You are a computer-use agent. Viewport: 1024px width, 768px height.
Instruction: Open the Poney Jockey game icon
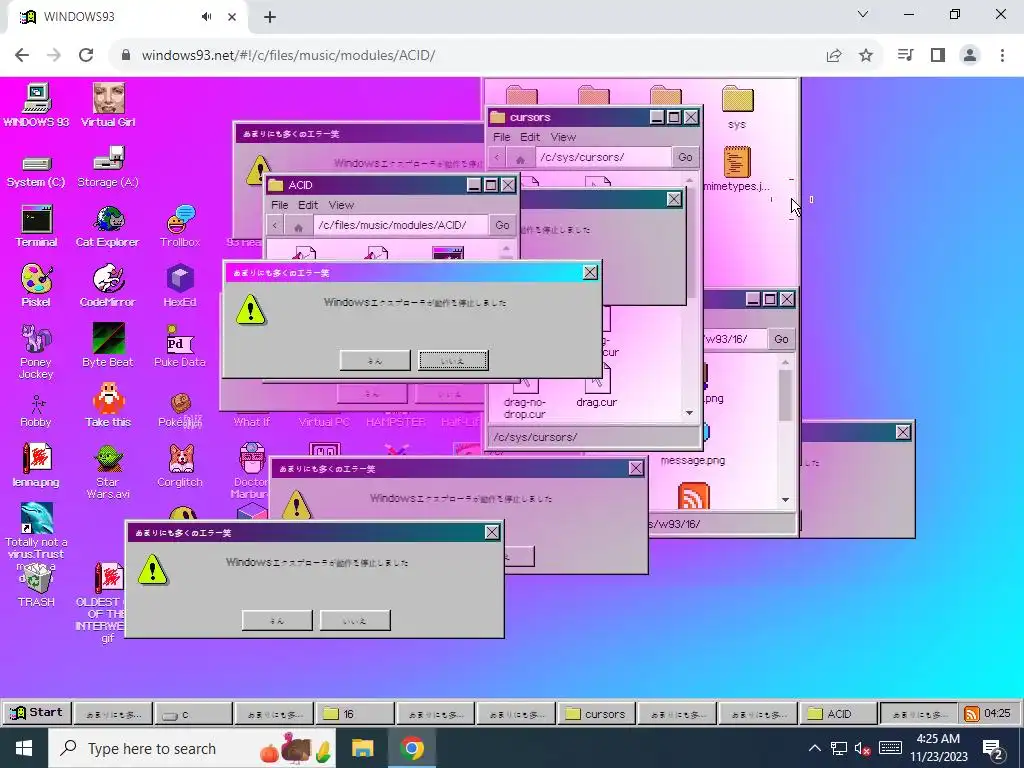click(x=36, y=351)
